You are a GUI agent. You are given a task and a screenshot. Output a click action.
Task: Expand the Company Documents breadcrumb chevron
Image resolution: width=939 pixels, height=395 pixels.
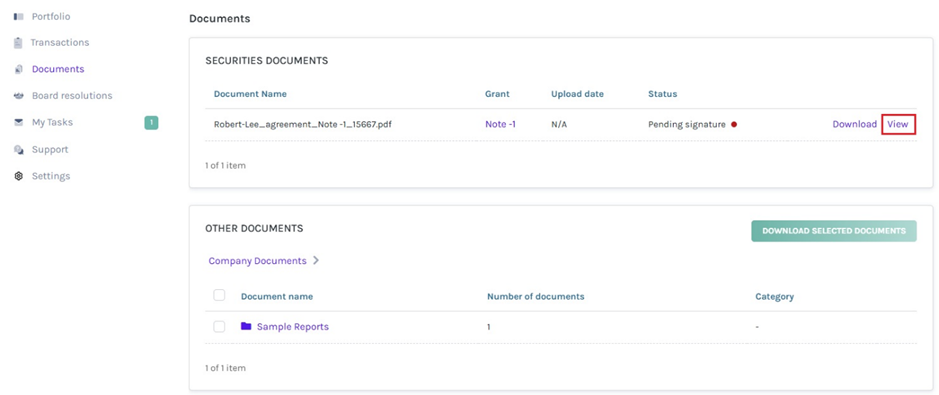point(316,261)
